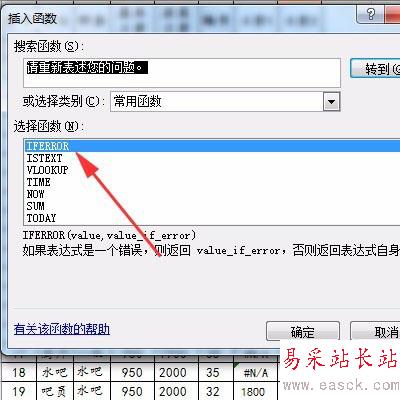
Task: Click the help question mark button
Action: [x=370, y=14]
